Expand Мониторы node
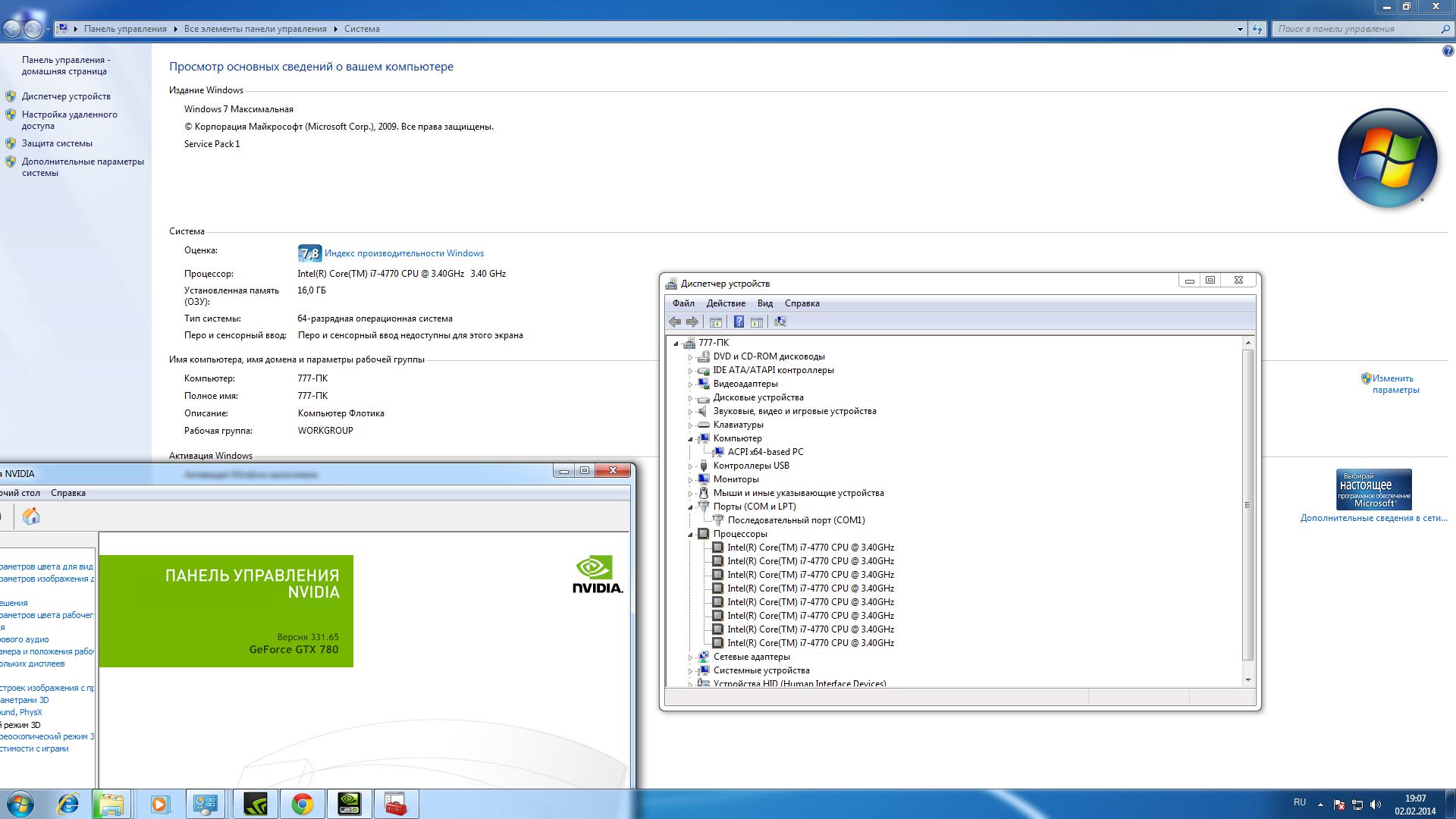 coord(691,480)
